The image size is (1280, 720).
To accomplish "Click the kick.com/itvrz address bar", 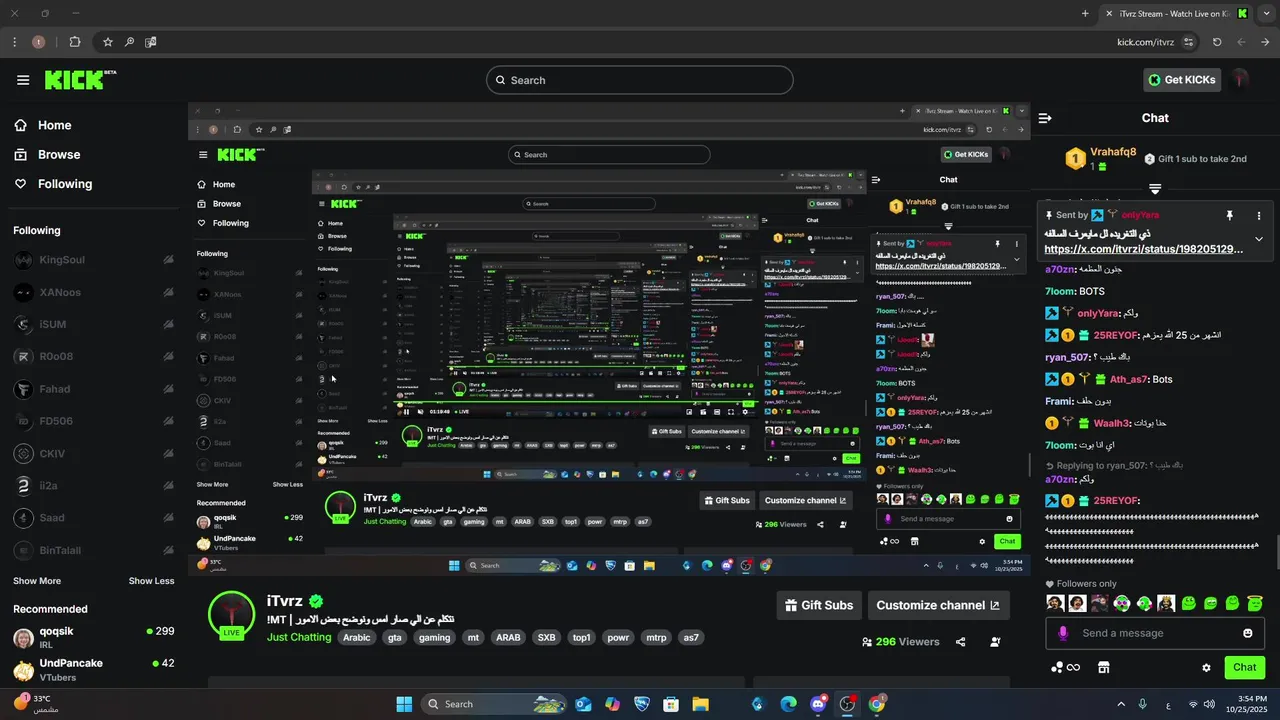I will (1145, 42).
